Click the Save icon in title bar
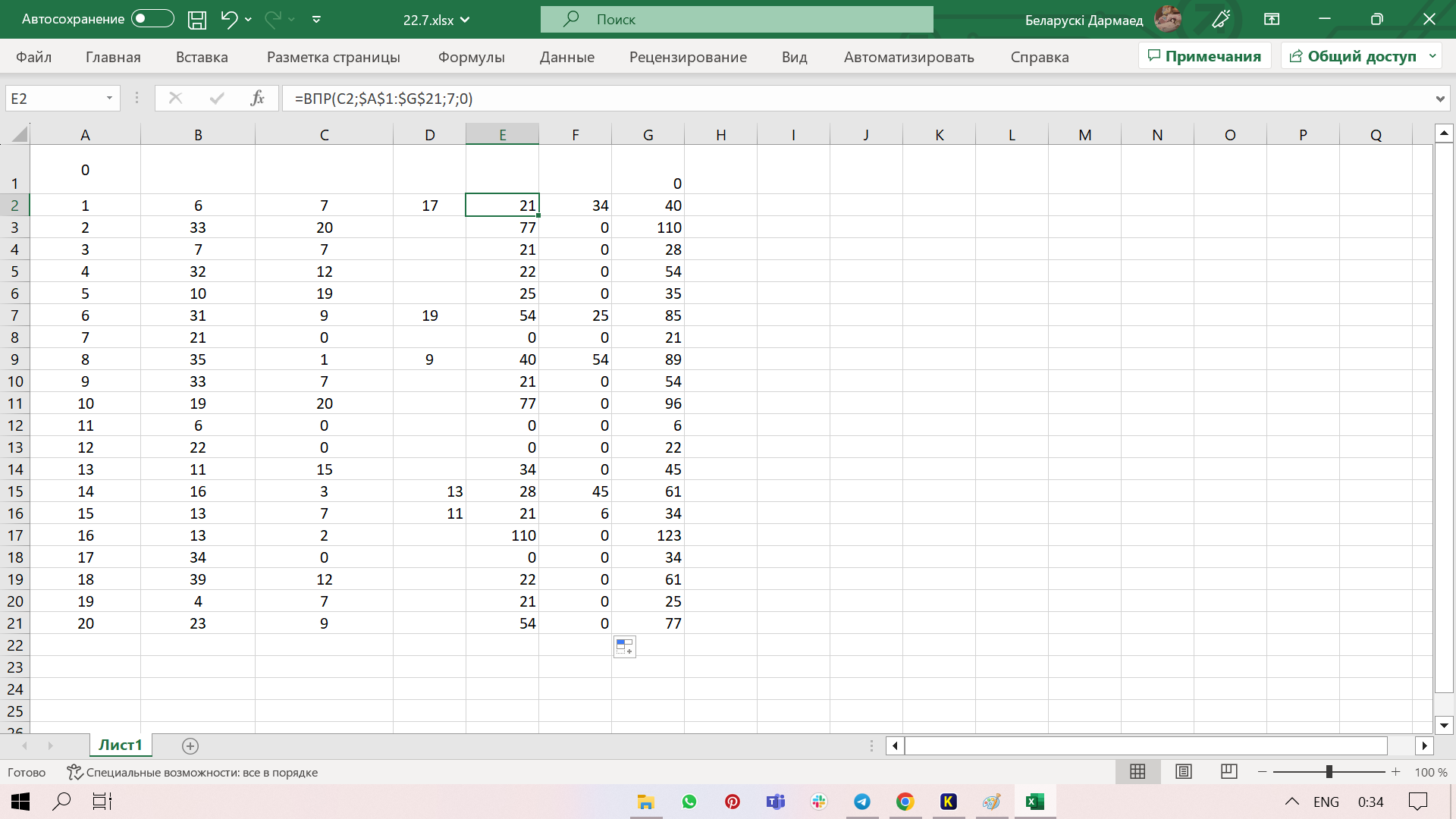The height and width of the screenshot is (819, 1456). (197, 20)
